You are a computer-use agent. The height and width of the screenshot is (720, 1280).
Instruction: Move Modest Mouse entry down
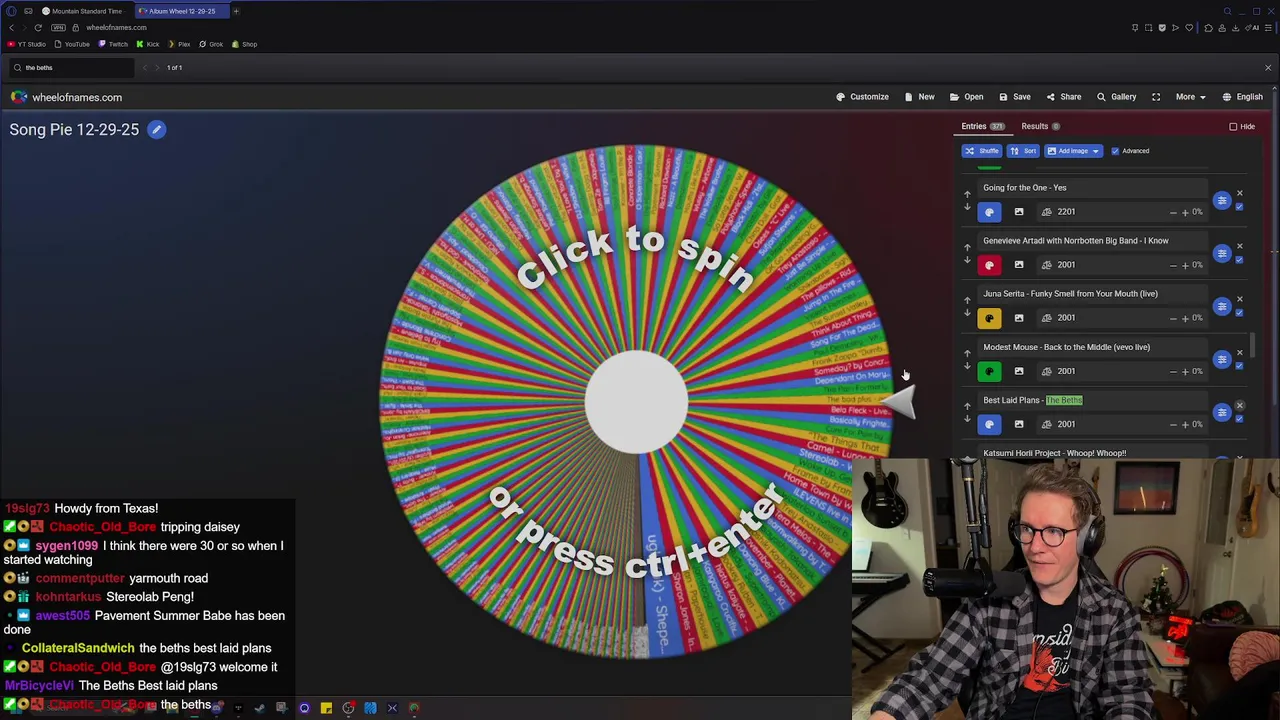point(967,367)
